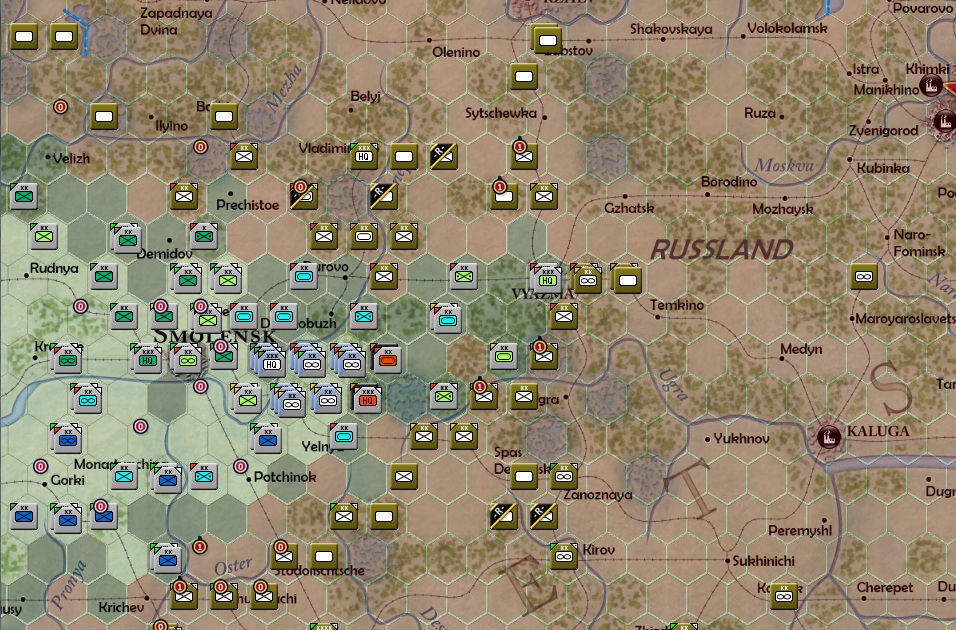Screen dimensions: 956x630
Task: Click the Velizh town label
Action: (x=71, y=159)
